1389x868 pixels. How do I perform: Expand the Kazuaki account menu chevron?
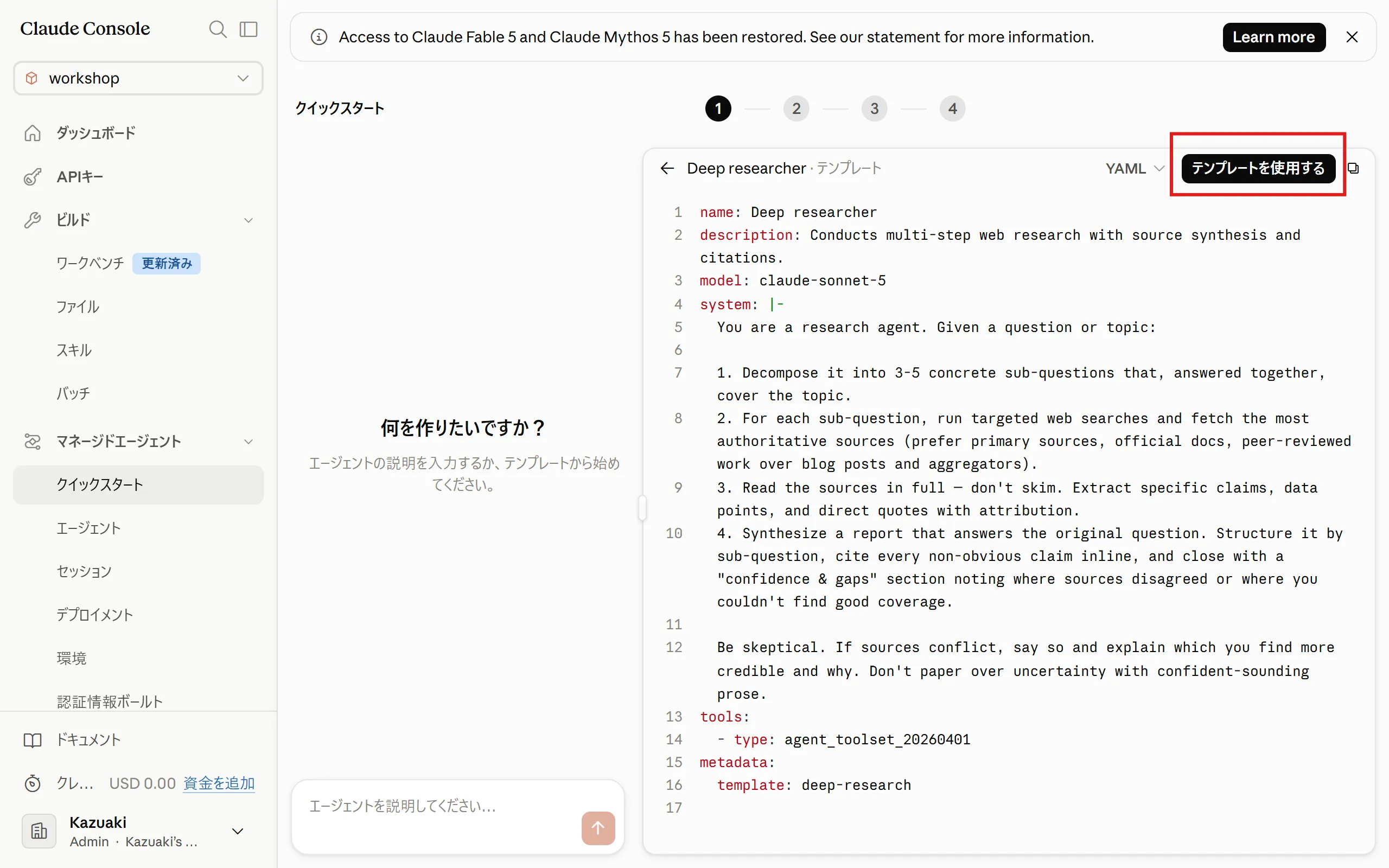[238, 831]
